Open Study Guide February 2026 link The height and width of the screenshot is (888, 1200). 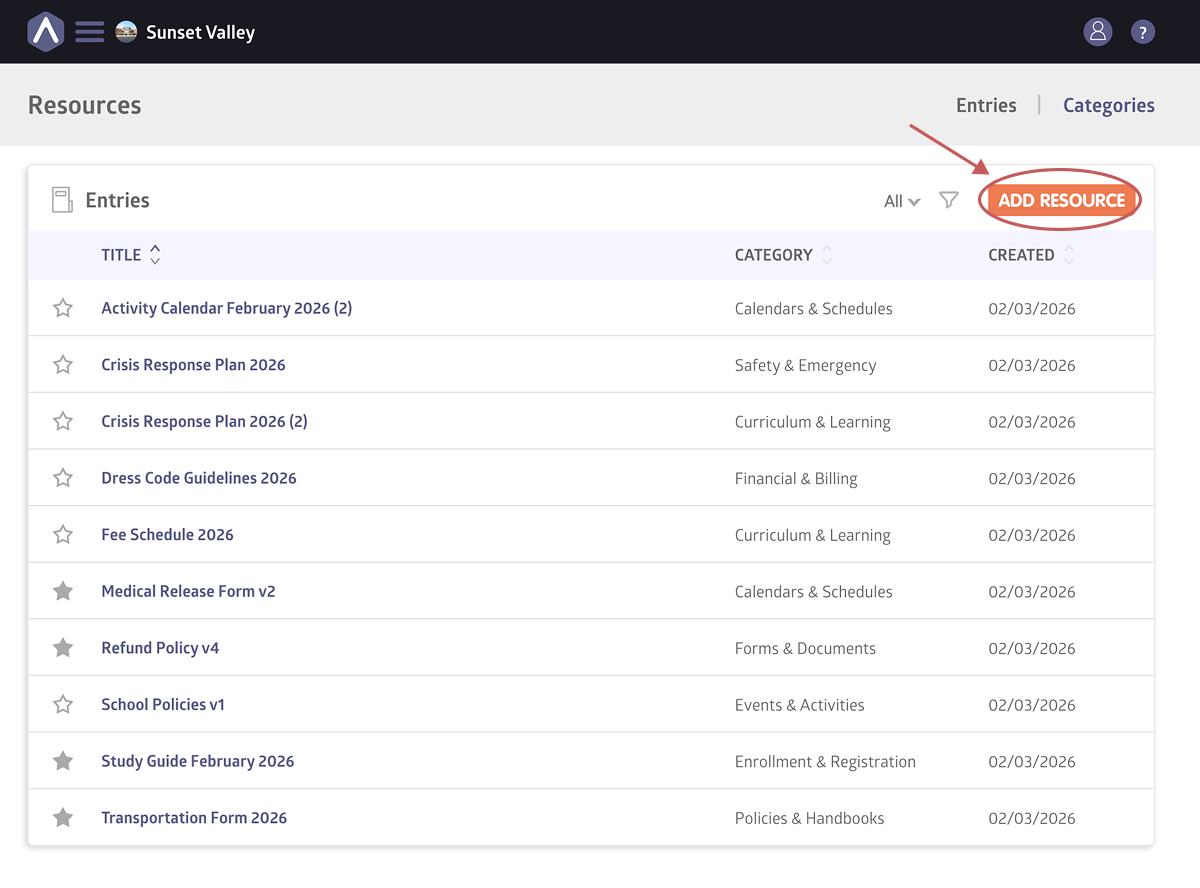tap(198, 761)
